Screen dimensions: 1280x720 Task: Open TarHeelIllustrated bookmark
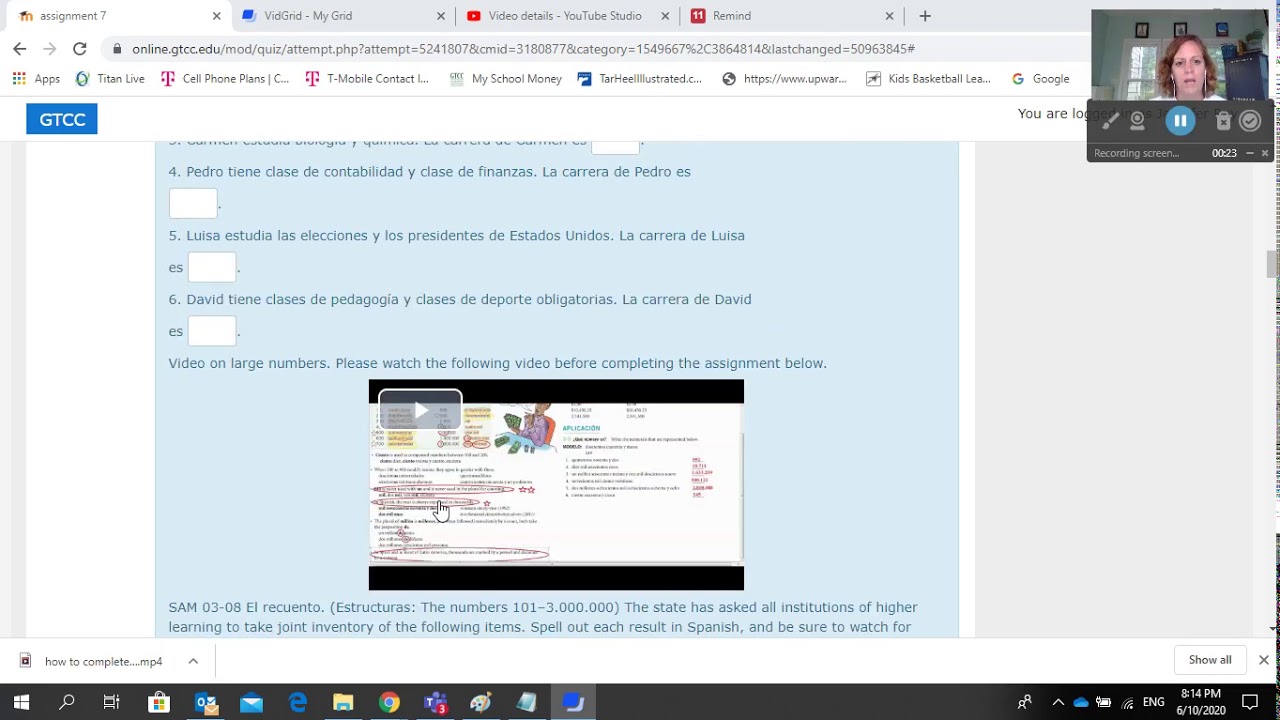(640, 79)
